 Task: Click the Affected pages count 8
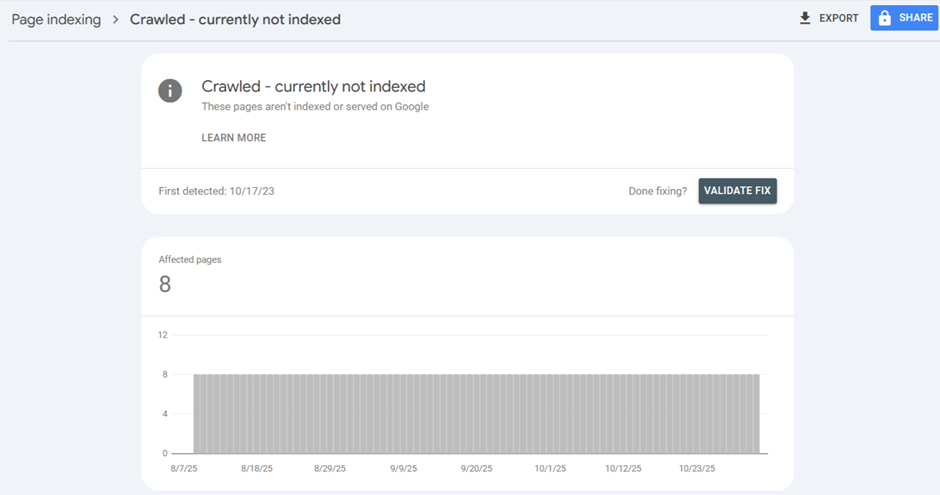click(165, 284)
